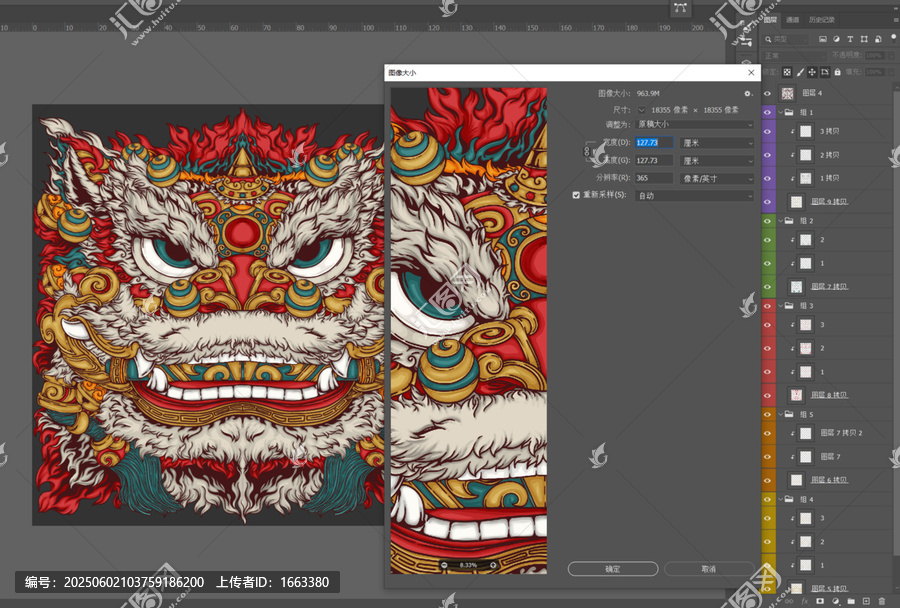Close the 图像大小 dialog
Image resolution: width=900 pixels, height=608 pixels.
pos(751,72)
